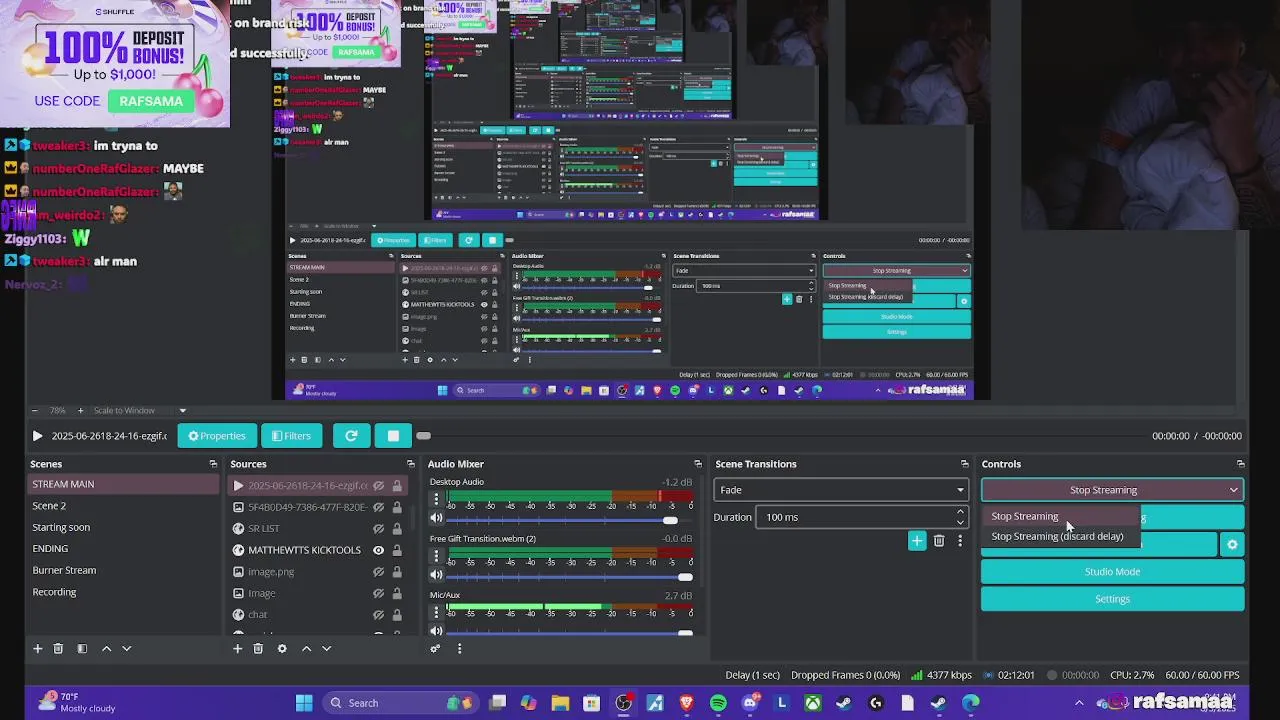Open the Fade transition dropdown
This screenshot has height=720, width=1280.
pyautogui.click(x=841, y=490)
